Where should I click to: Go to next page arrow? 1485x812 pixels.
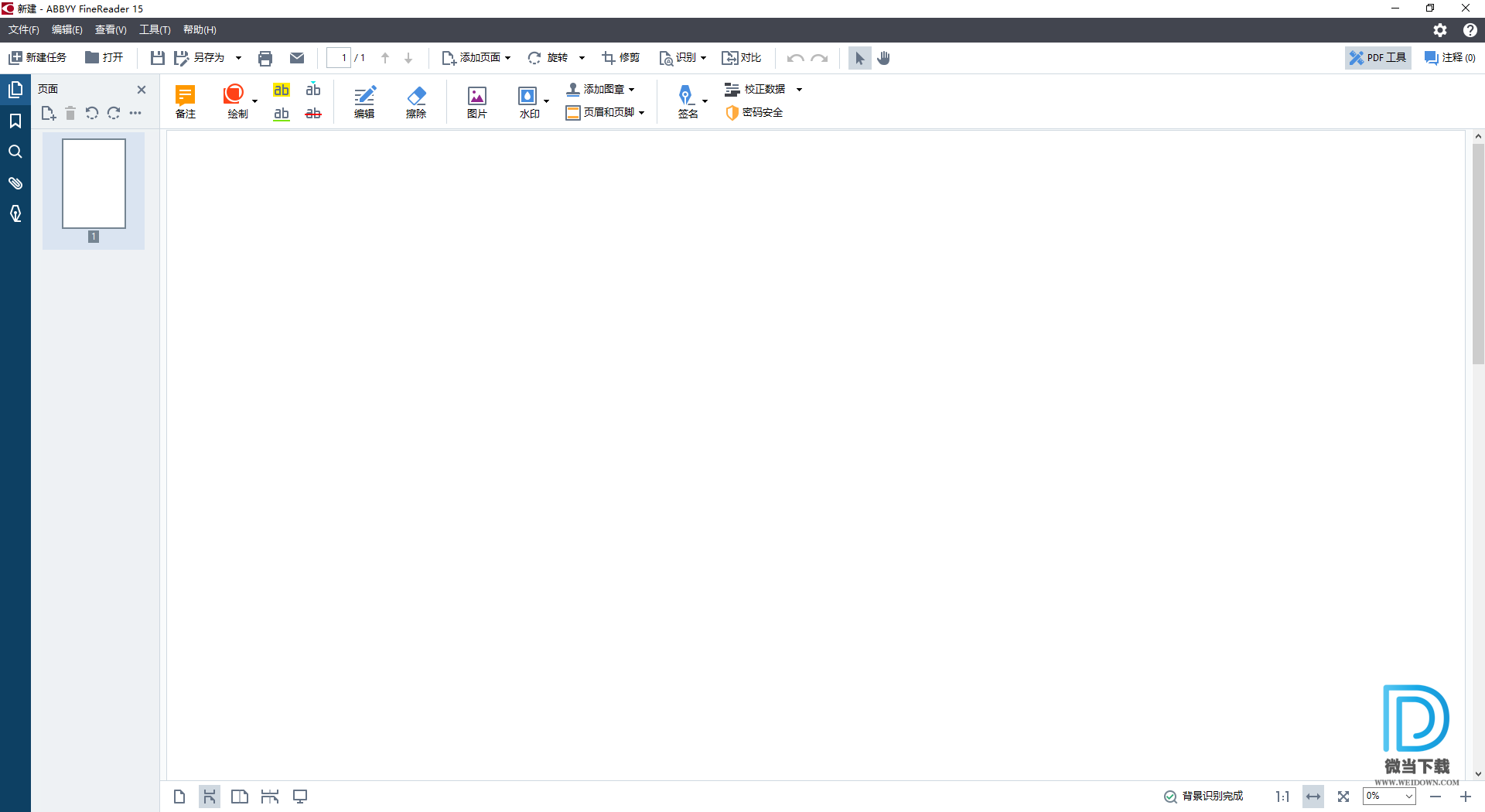point(408,58)
